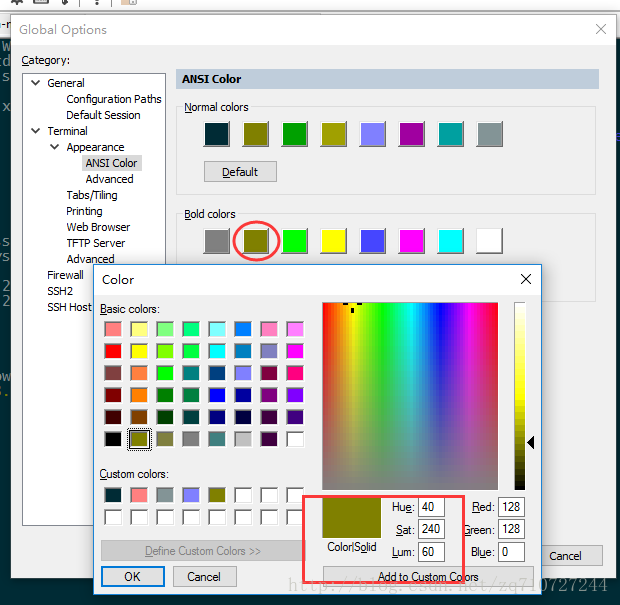620x605 pixels.
Task: Select pure red basic color
Action: tap(113, 351)
